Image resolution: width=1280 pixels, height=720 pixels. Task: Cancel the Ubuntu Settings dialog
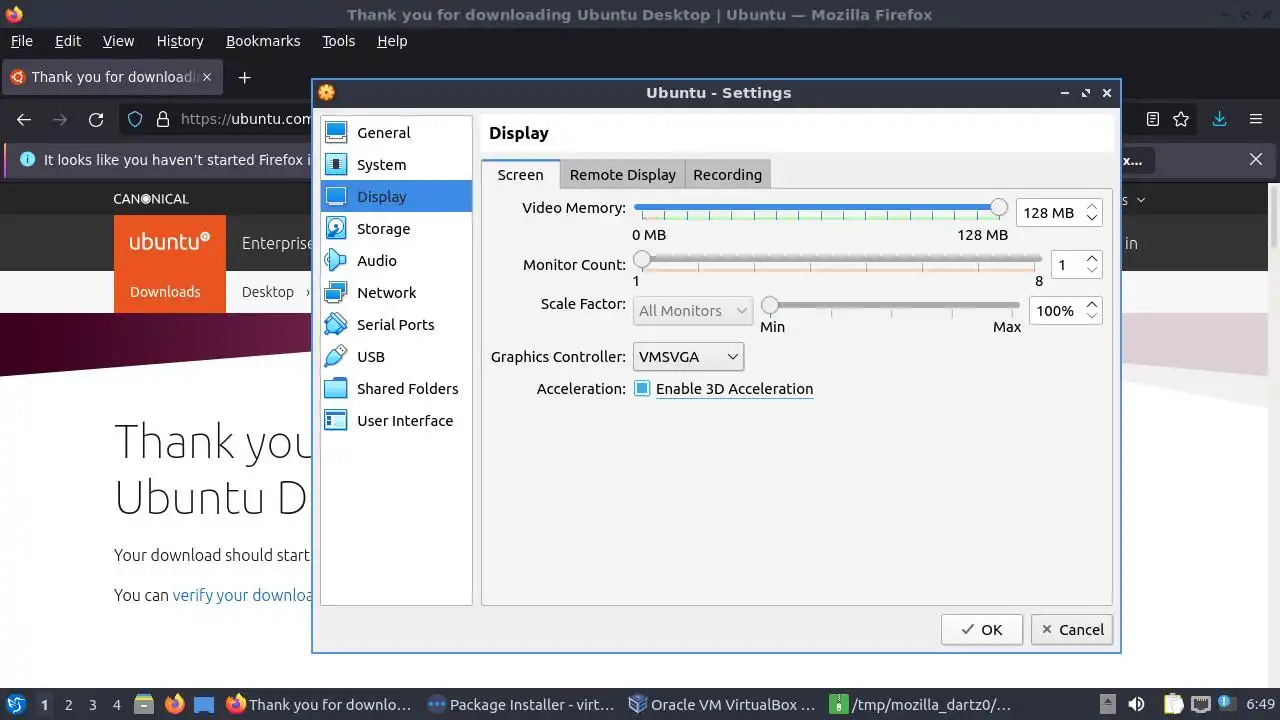point(1072,630)
